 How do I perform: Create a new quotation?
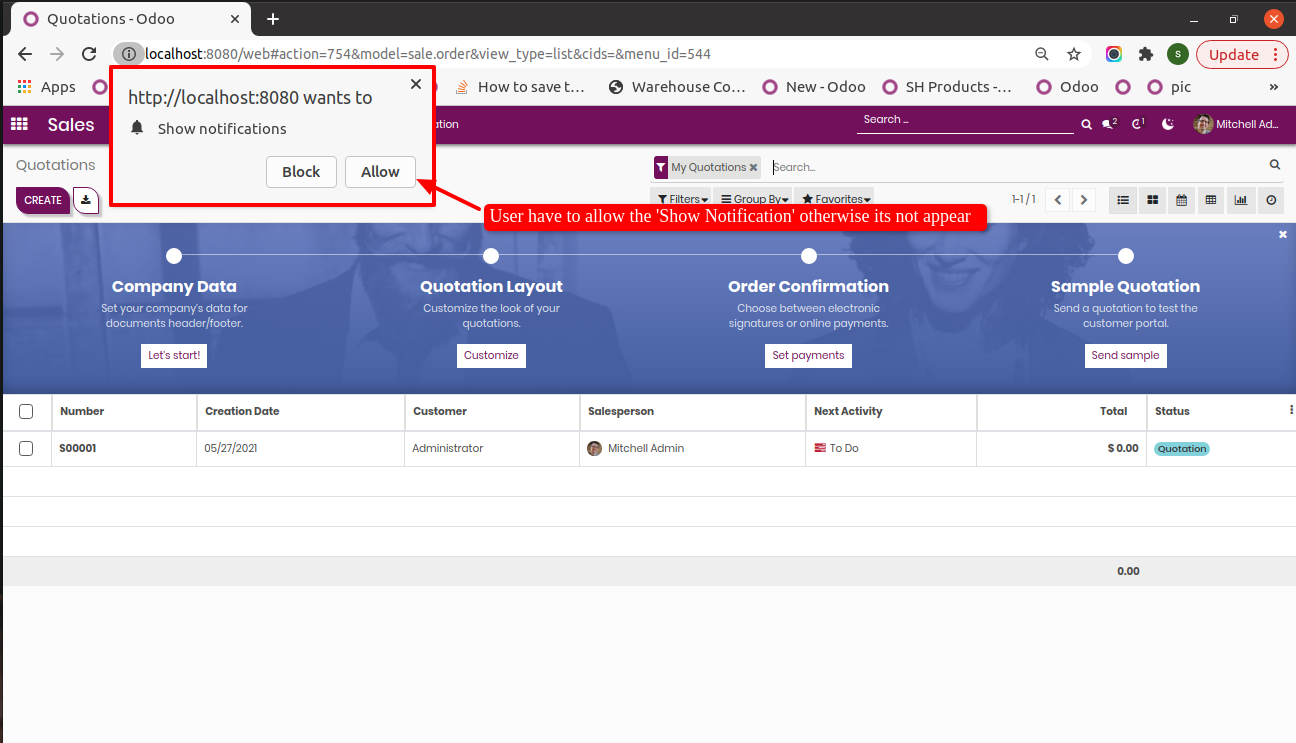click(43, 200)
